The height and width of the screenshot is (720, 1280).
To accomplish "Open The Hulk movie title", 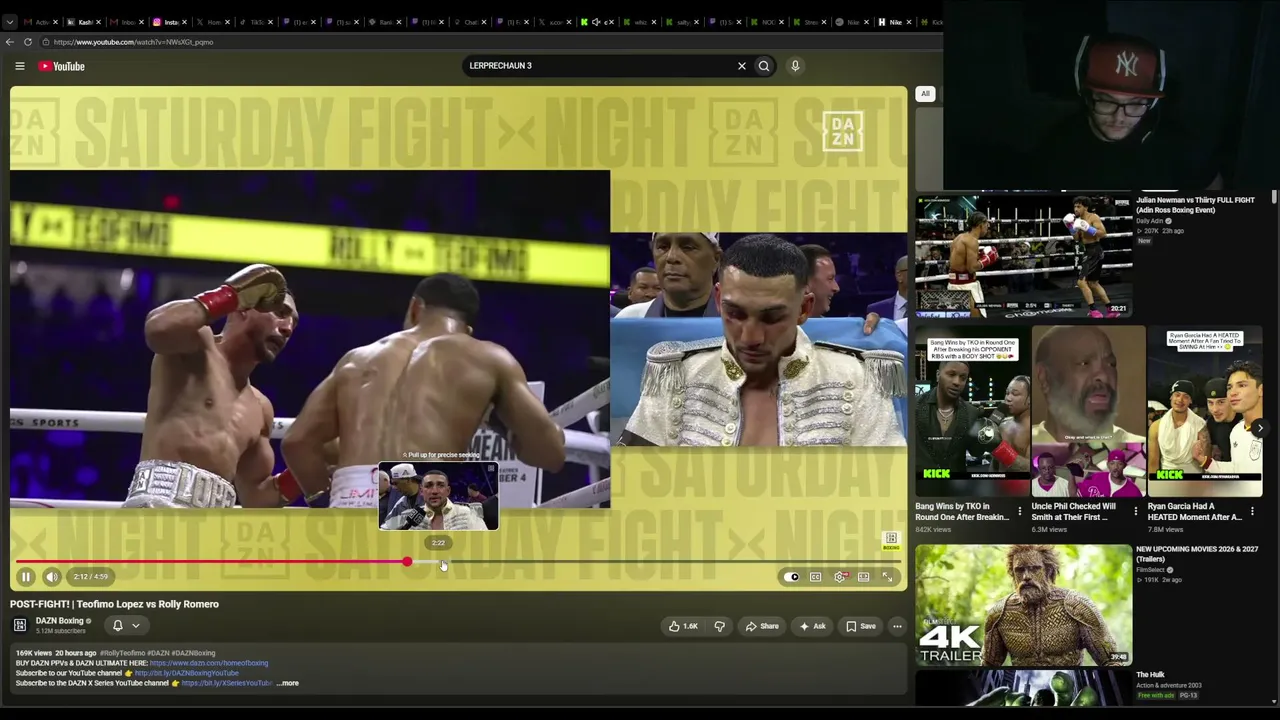I will [x=1149, y=675].
